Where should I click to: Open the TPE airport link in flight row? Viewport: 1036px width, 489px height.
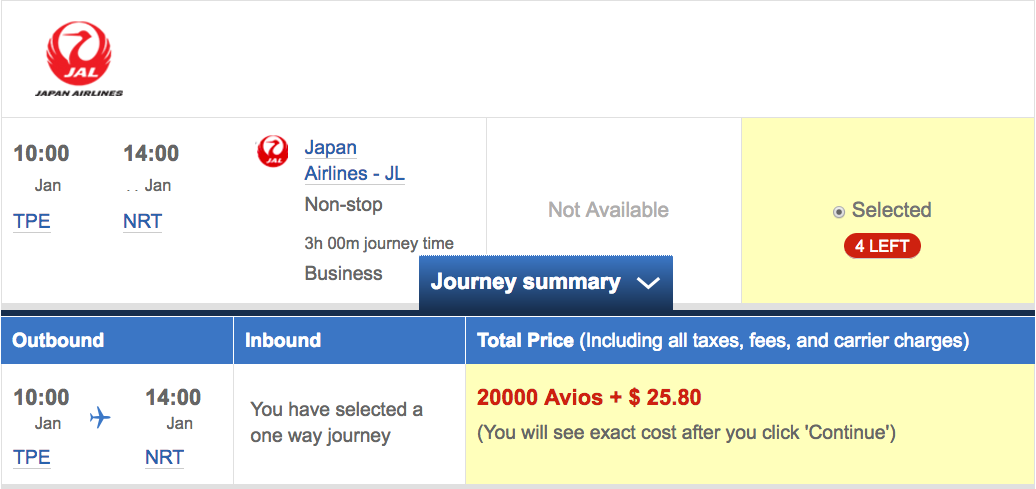pyautogui.click(x=32, y=222)
